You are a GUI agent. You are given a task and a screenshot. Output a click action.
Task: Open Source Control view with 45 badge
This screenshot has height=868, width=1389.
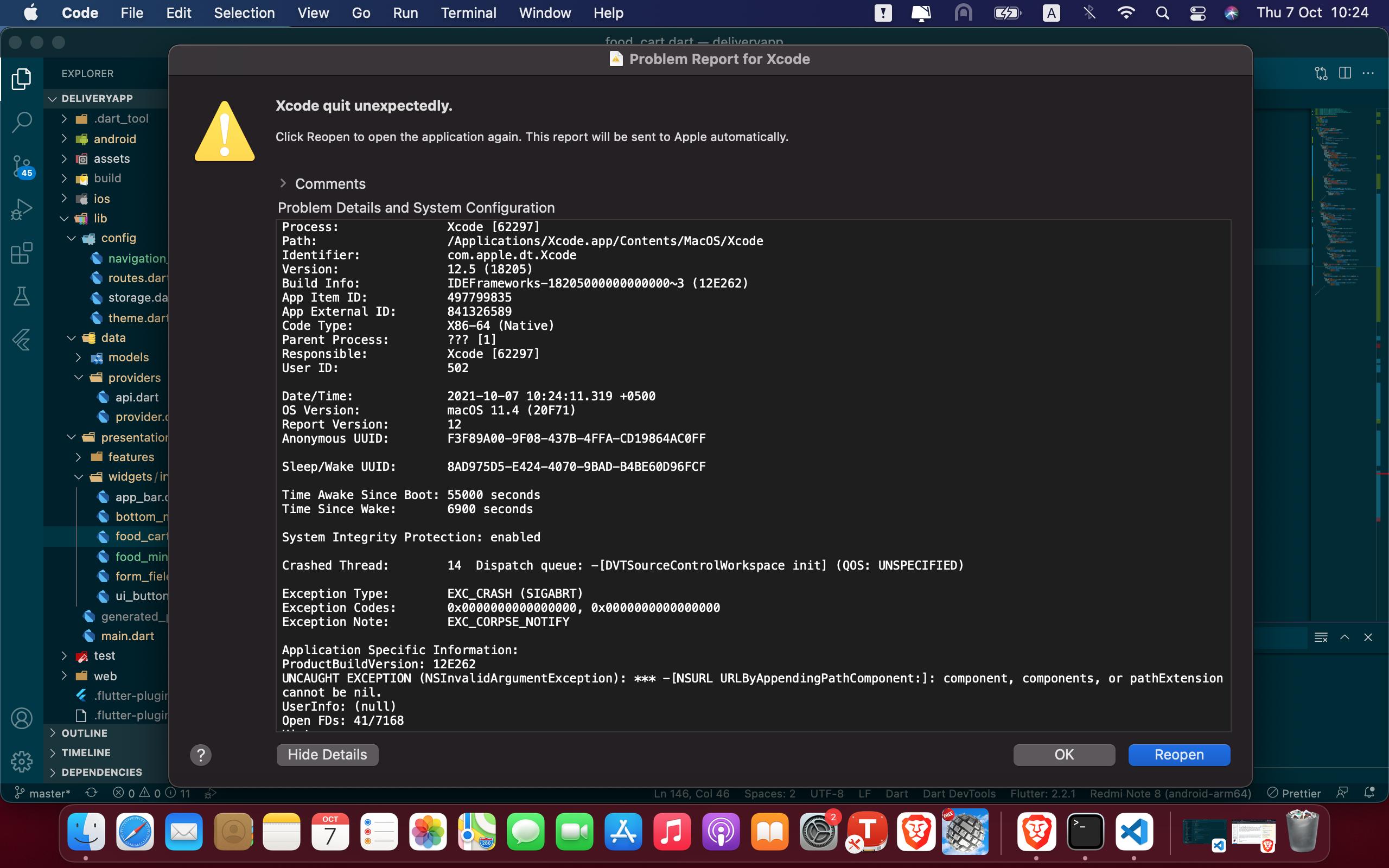coord(23,167)
